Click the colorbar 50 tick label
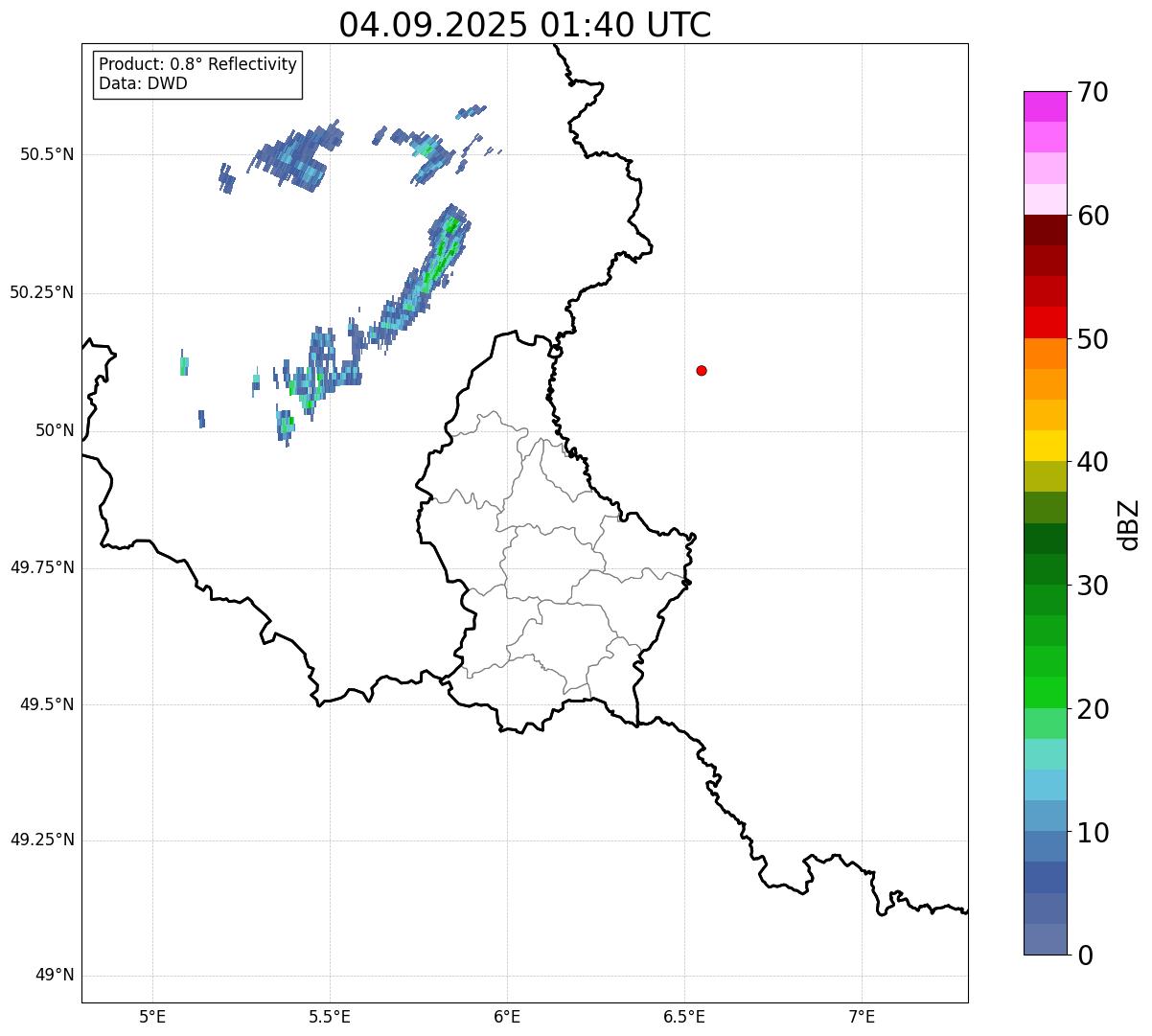The image size is (1152, 1036). click(1093, 339)
